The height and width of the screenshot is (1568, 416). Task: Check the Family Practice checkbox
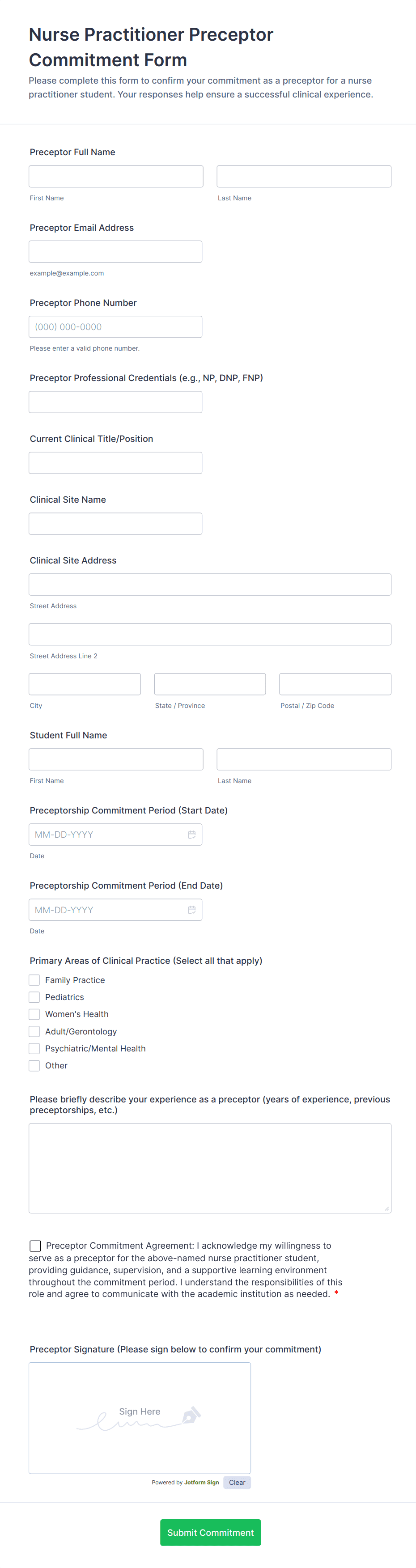click(35, 980)
